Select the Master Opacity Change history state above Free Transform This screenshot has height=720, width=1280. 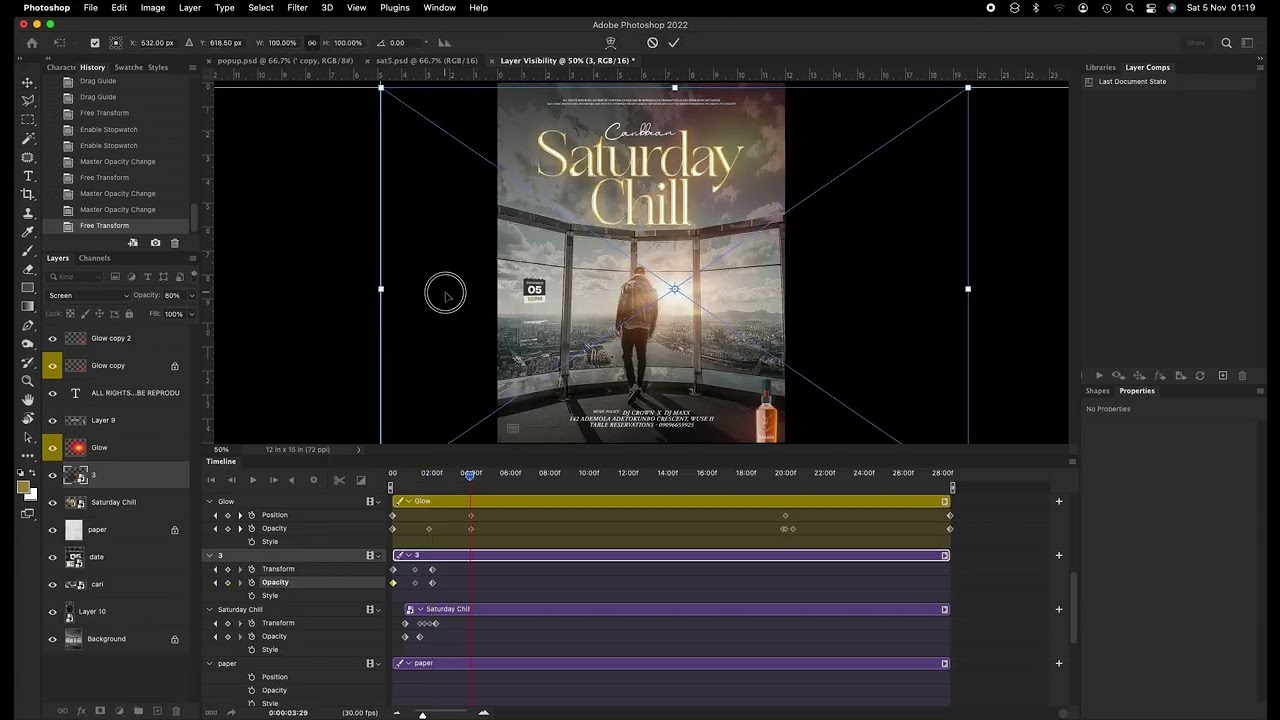tap(117, 210)
